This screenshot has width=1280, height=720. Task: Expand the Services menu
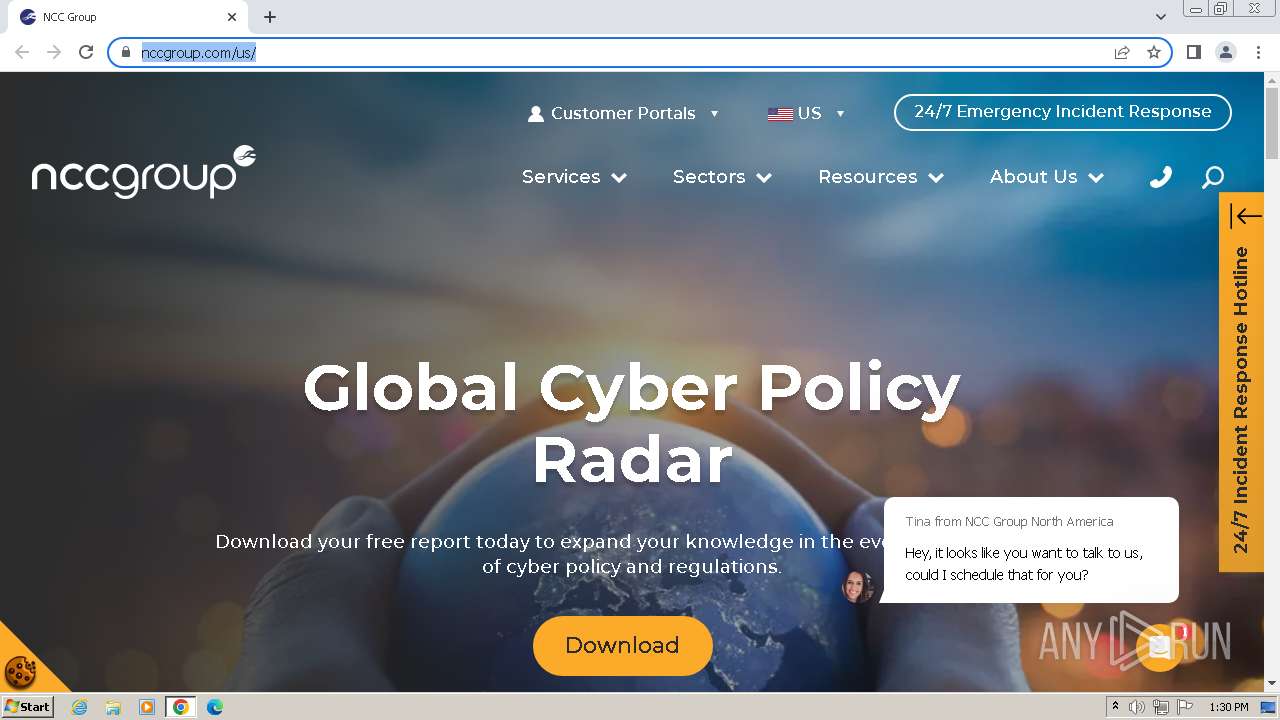click(x=575, y=177)
